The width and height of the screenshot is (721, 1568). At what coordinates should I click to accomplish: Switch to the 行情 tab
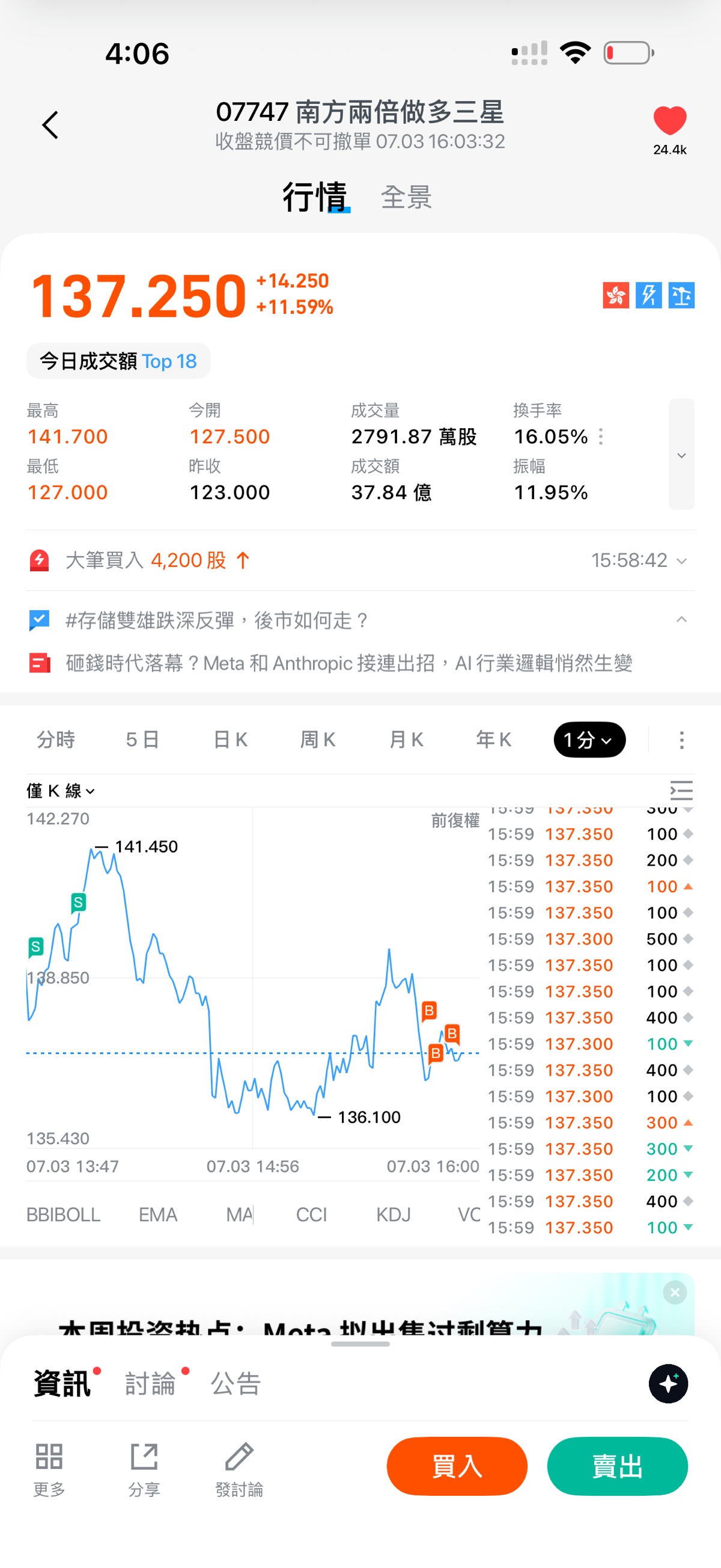click(315, 197)
